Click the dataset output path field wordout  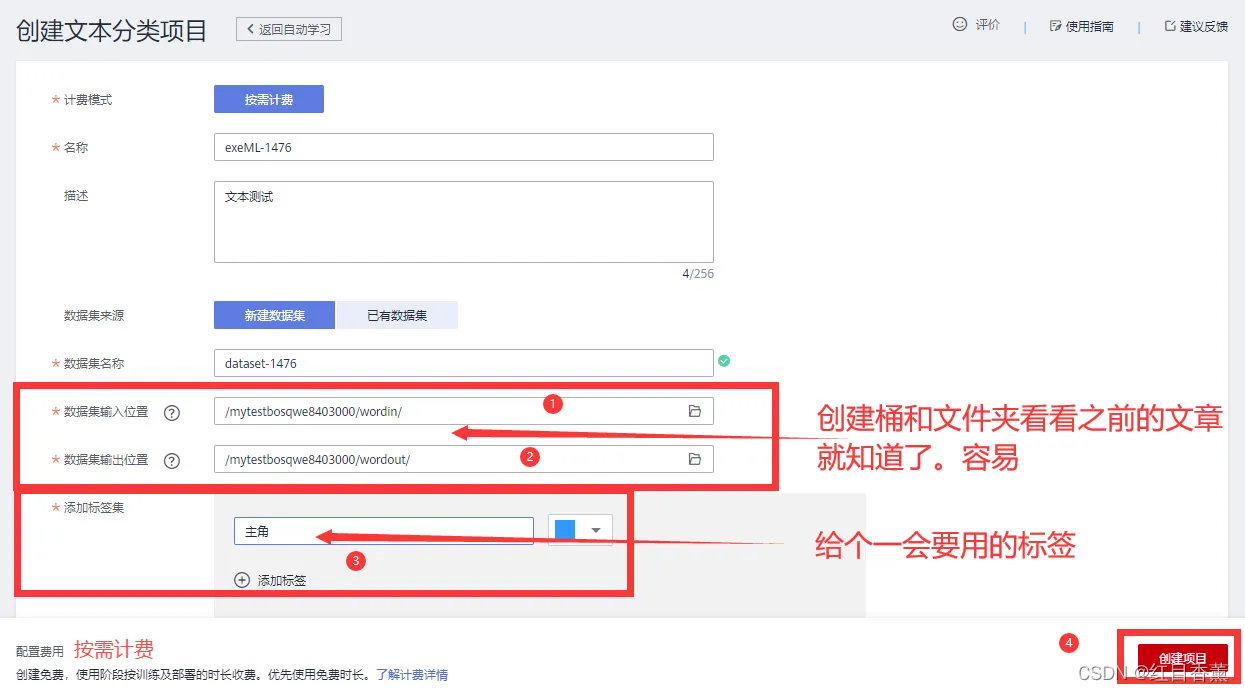point(464,459)
